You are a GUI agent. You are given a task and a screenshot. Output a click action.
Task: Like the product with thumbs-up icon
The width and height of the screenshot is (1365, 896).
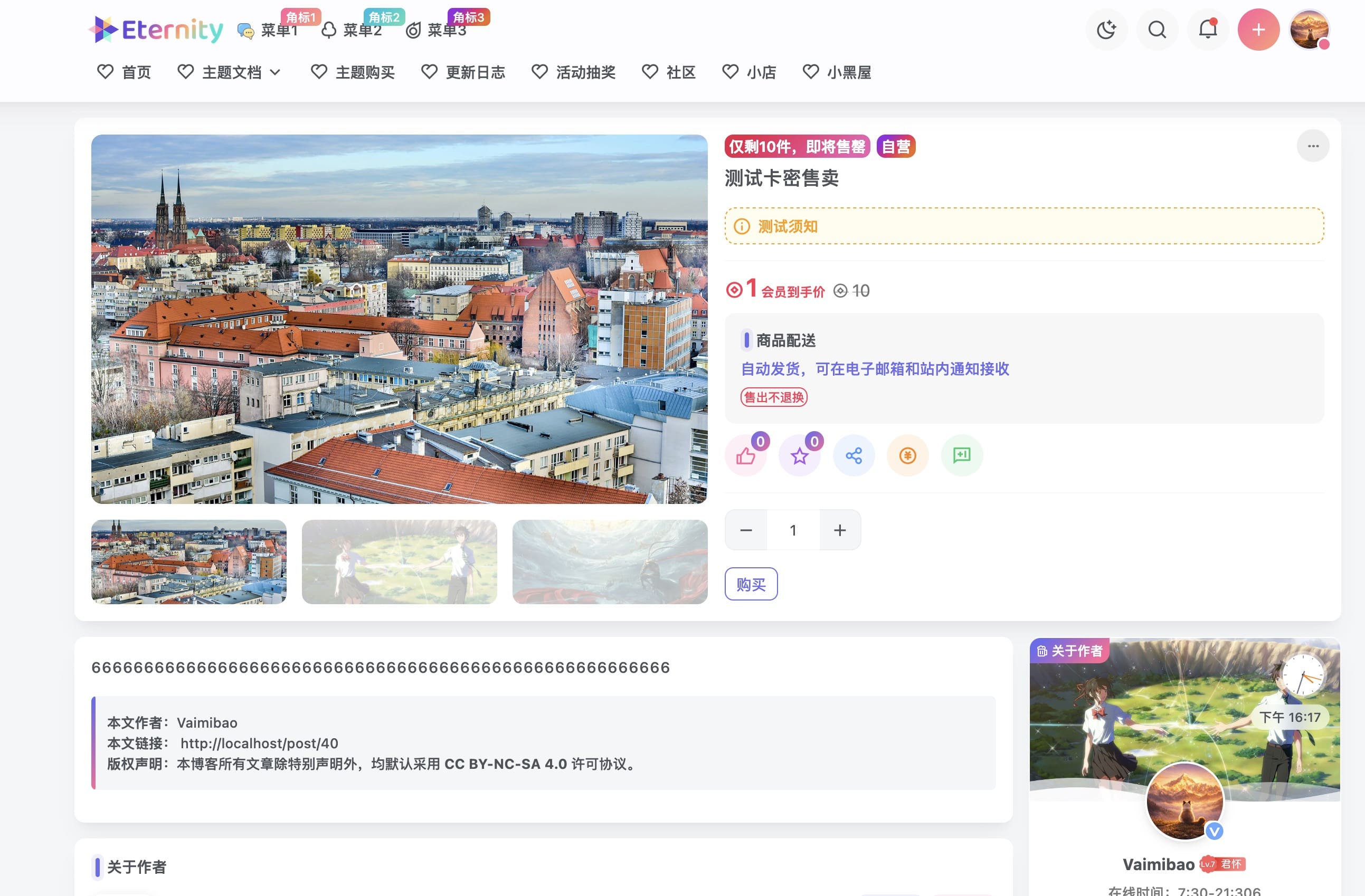[746, 456]
